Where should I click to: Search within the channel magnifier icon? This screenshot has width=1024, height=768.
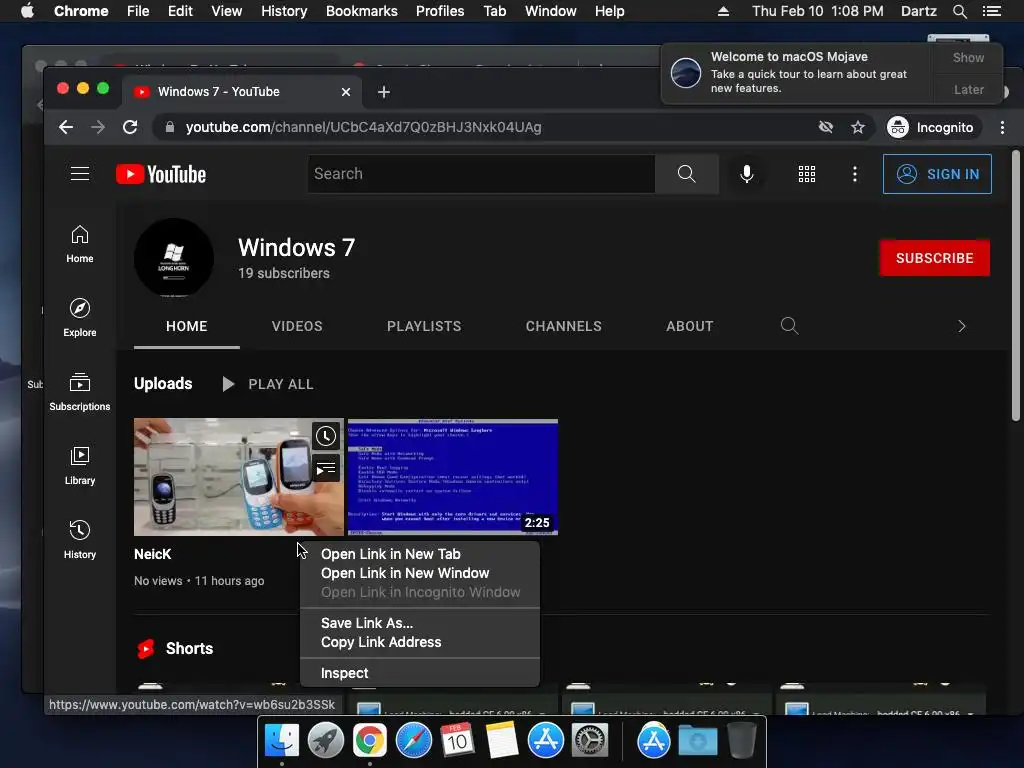pyautogui.click(x=789, y=325)
